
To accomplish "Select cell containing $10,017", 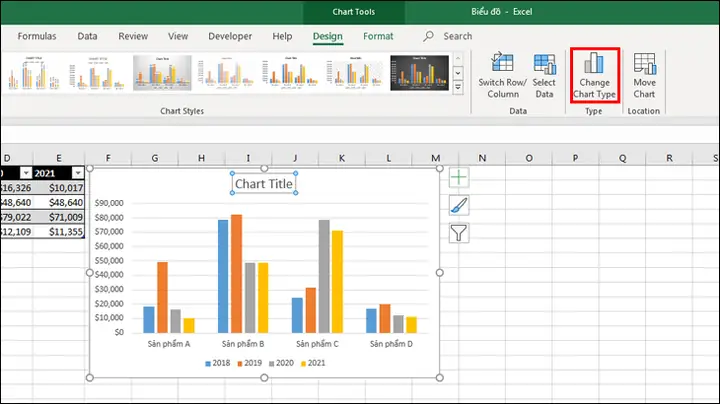I will (x=59, y=188).
